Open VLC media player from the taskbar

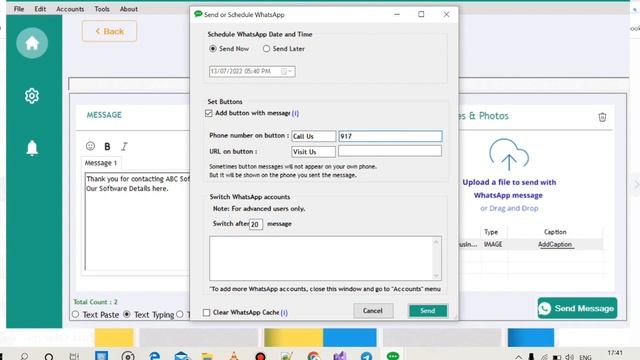pyautogui.click(x=234, y=356)
